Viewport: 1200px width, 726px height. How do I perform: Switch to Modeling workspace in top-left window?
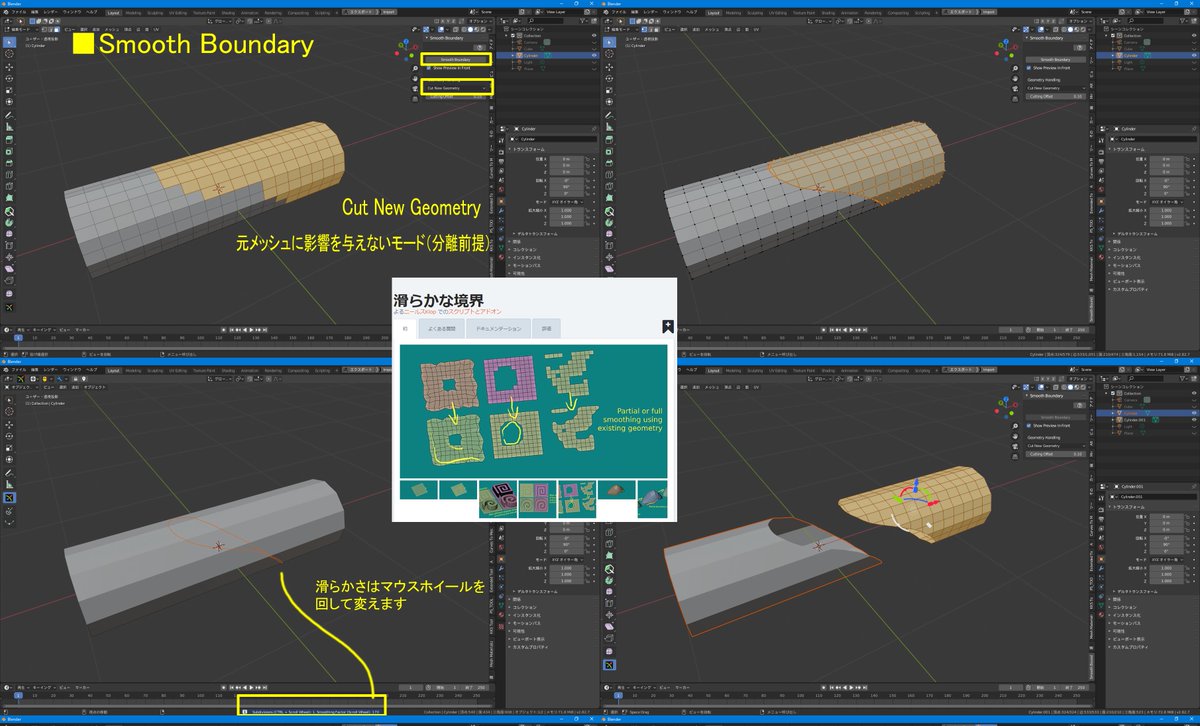pos(134,12)
